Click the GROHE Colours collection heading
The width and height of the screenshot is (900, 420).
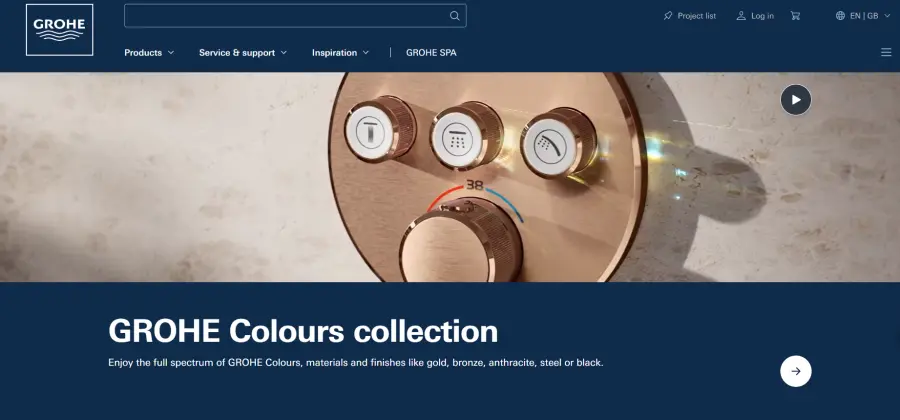(x=303, y=332)
